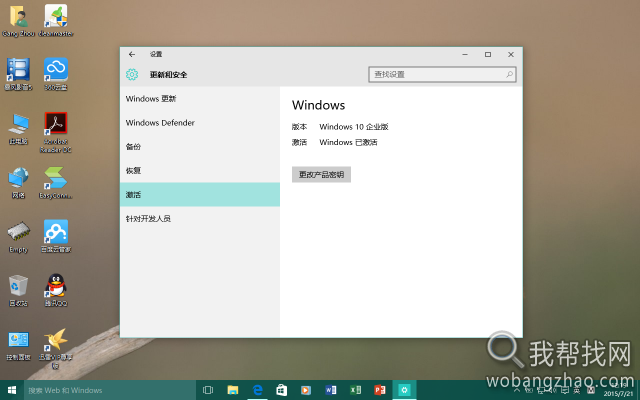Open the Start menu

[12, 390]
